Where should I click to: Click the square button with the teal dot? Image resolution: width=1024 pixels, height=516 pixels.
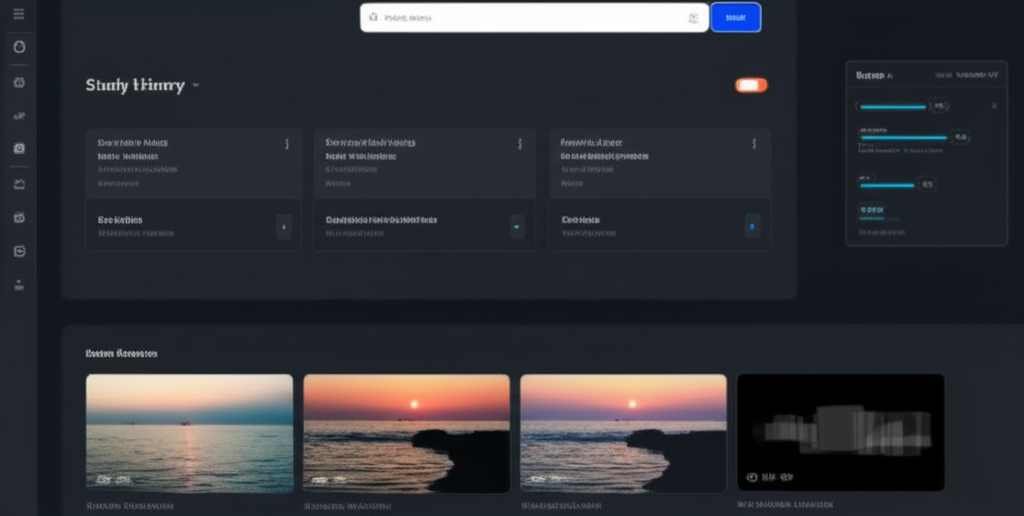click(517, 227)
